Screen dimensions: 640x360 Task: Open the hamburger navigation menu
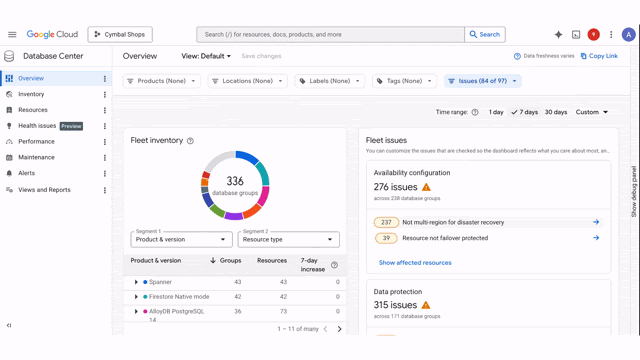coord(12,35)
